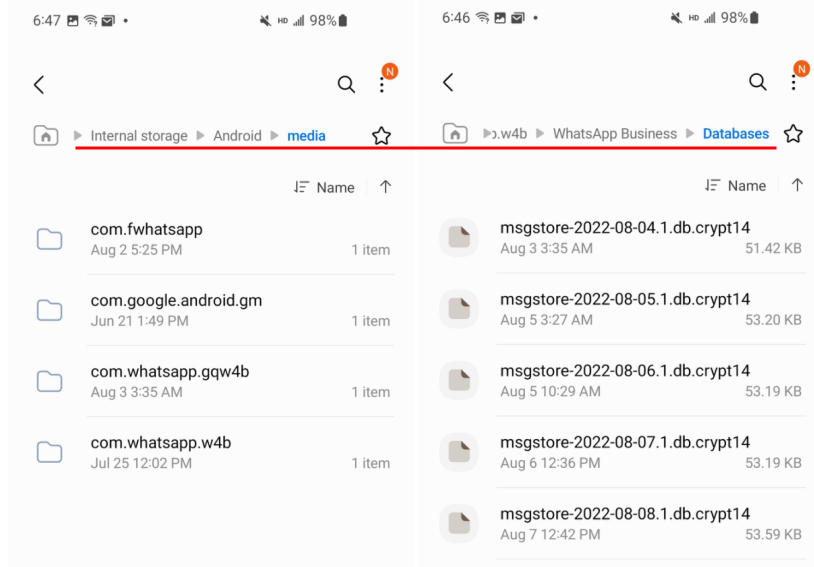The image size is (814, 567).
Task: Star the Databases folder as favorite
Action: click(x=793, y=134)
